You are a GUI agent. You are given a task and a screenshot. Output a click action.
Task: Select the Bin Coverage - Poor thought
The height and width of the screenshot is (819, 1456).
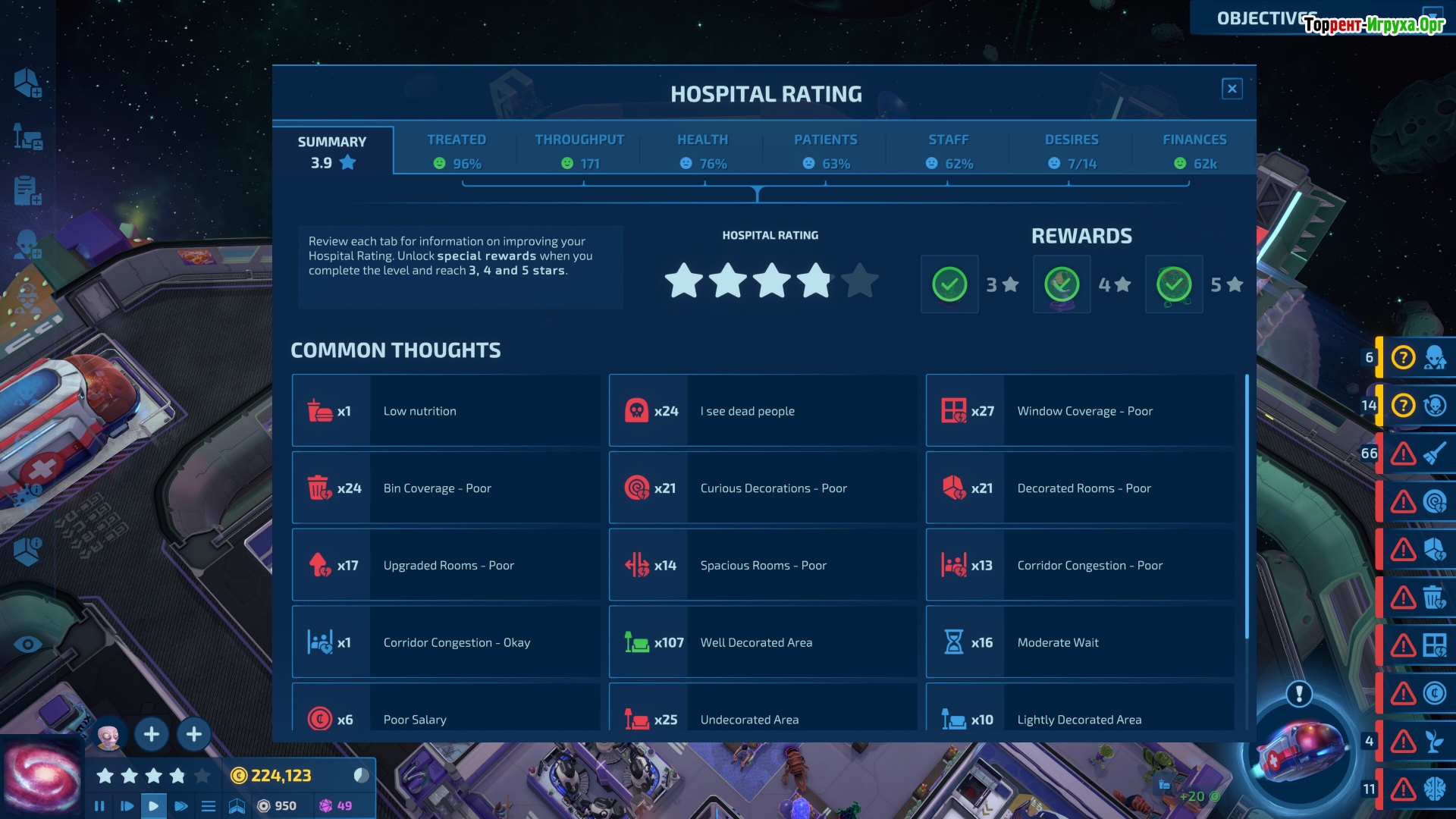446,488
